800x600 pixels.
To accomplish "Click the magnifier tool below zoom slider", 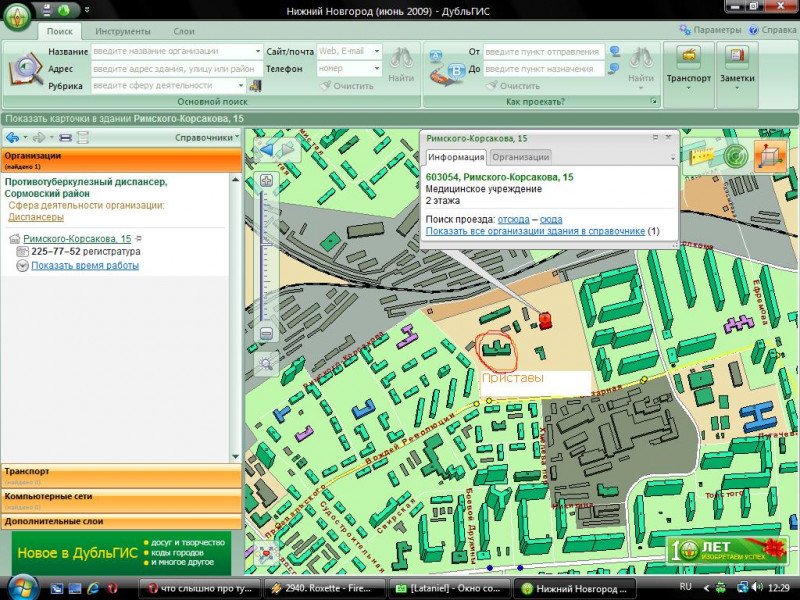I will pos(266,364).
